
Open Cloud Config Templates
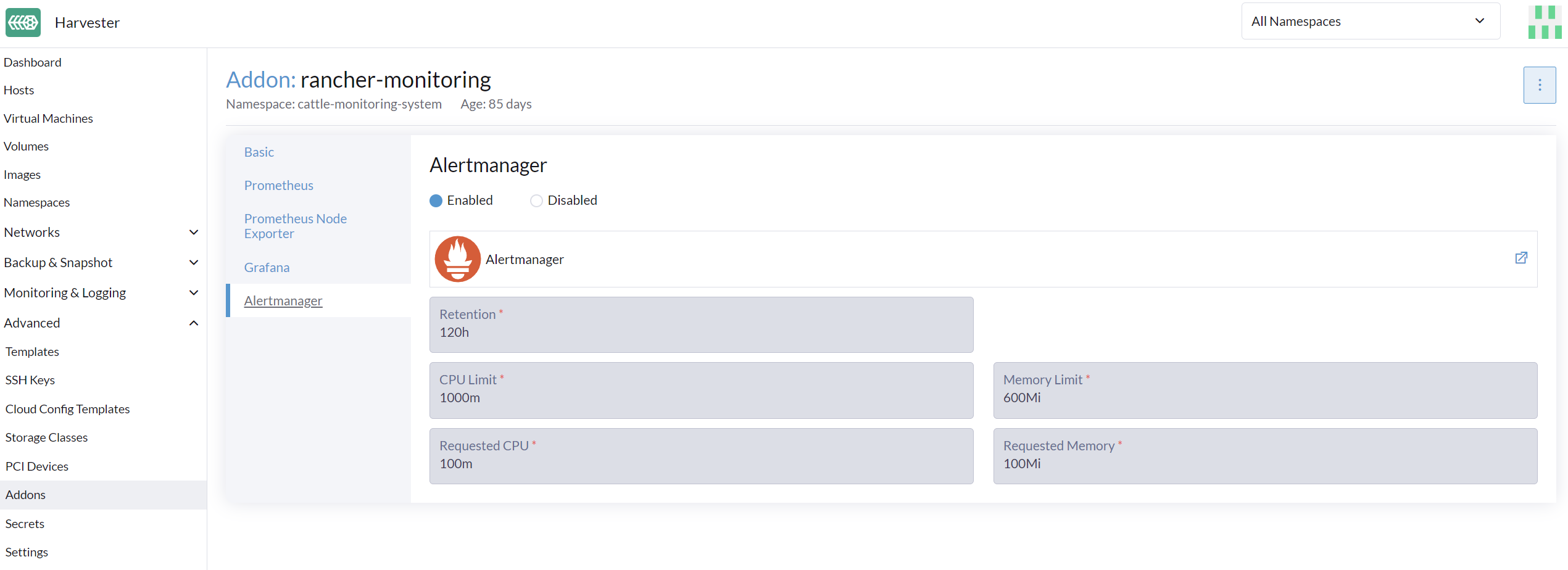click(67, 408)
